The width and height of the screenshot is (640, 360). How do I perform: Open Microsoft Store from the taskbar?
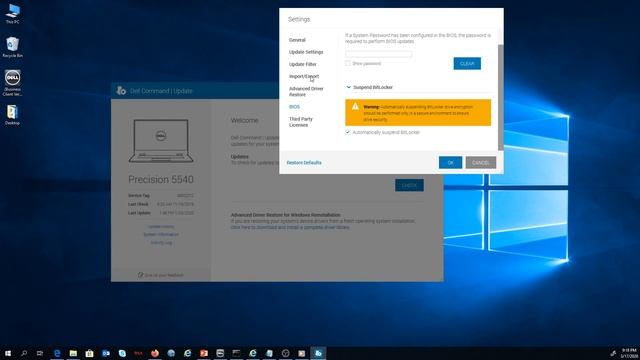(x=89, y=353)
